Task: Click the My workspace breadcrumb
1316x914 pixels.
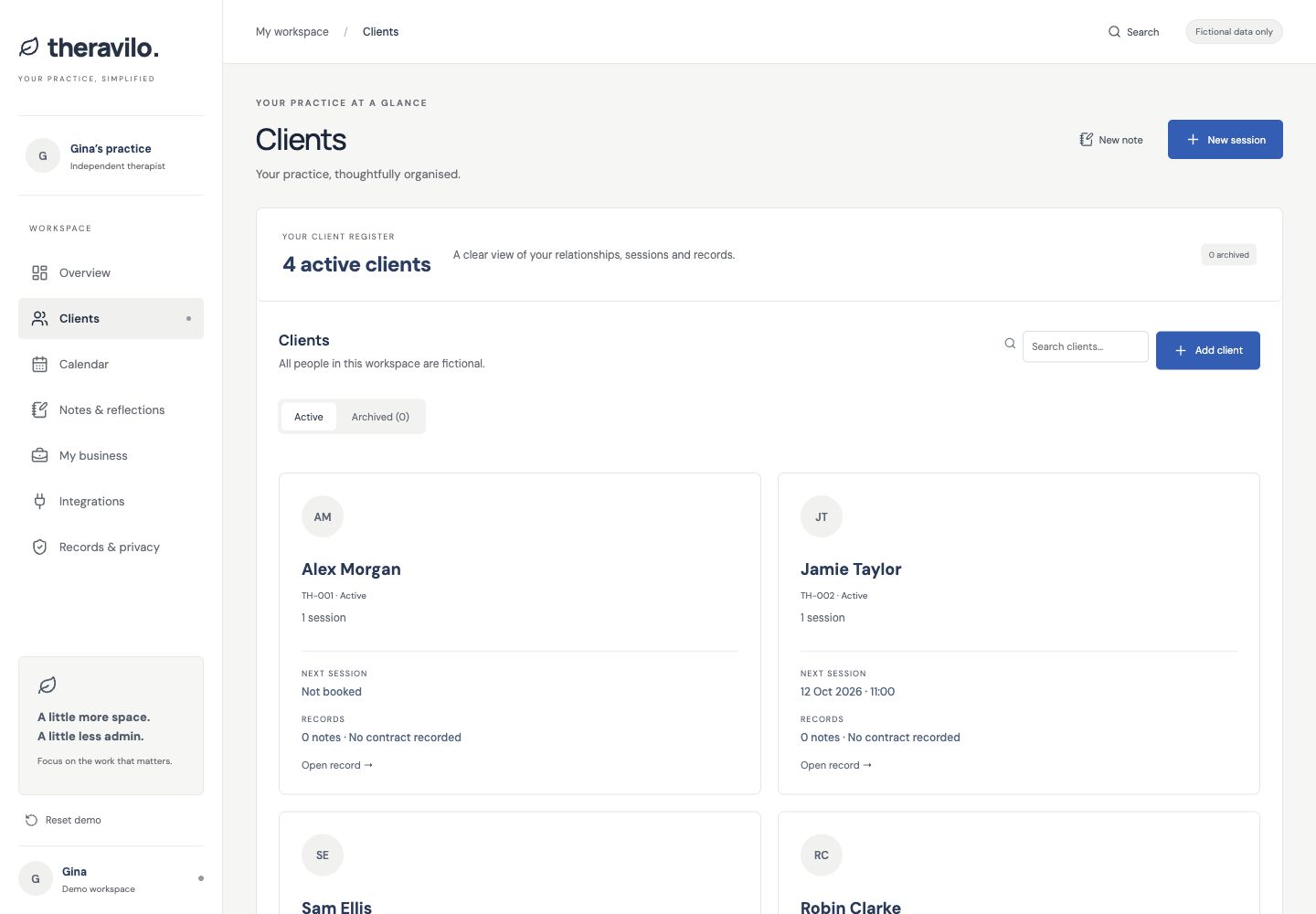Action: pyautogui.click(x=292, y=32)
